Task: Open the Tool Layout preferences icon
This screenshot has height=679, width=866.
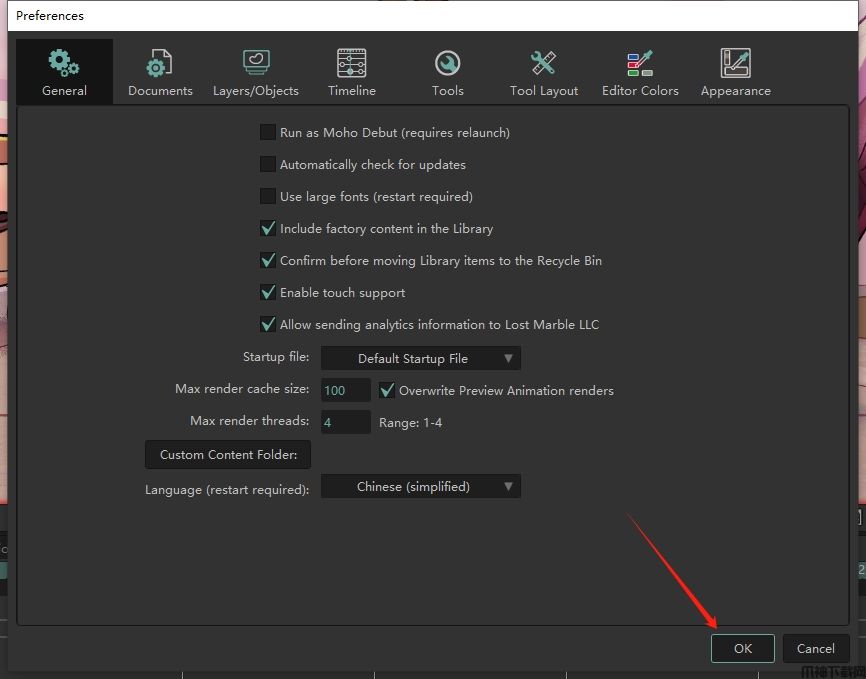Action: coord(544,64)
